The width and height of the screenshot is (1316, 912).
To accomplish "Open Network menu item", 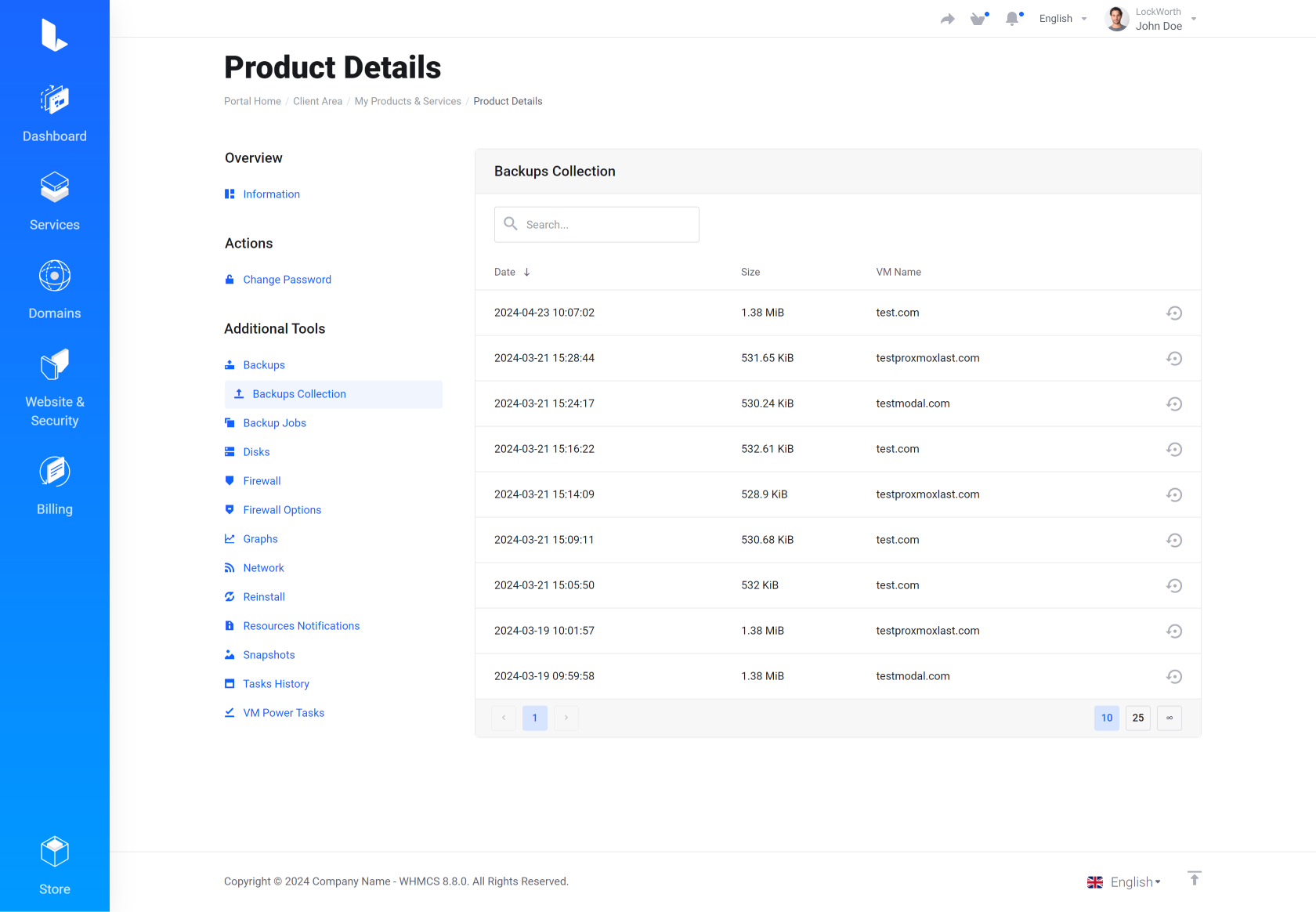I will click(263, 568).
